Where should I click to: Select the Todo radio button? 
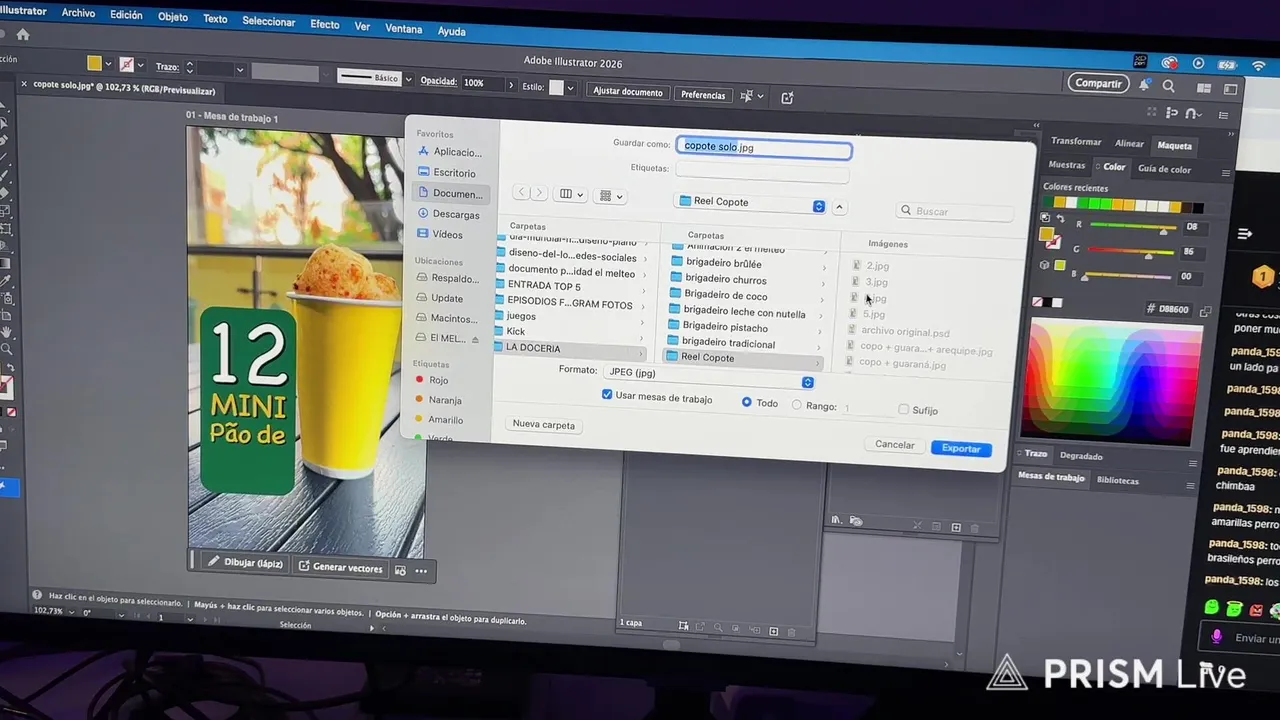(746, 403)
